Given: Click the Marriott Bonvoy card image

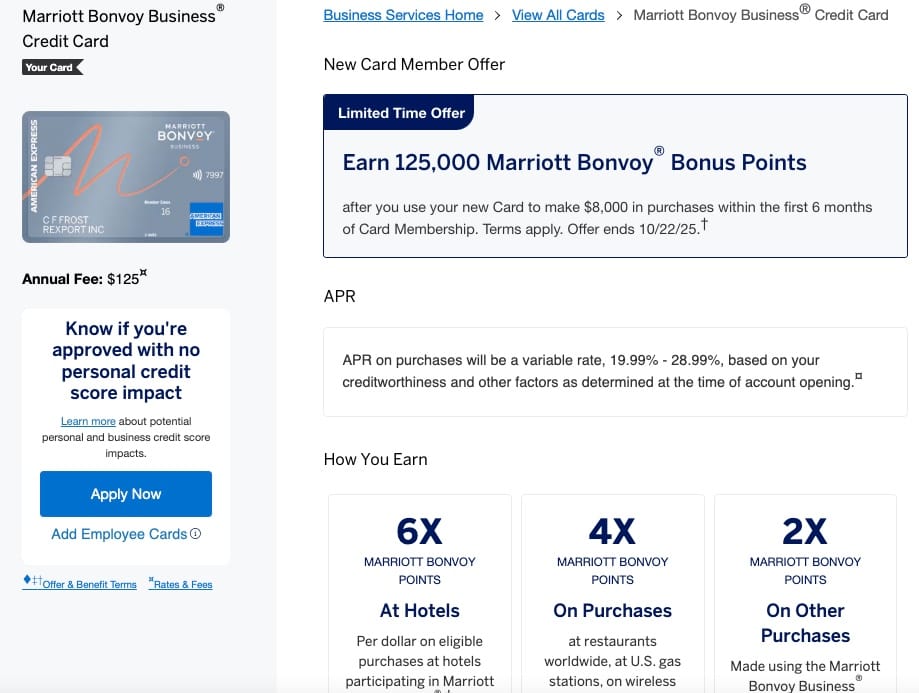Looking at the screenshot, I should tap(126, 177).
